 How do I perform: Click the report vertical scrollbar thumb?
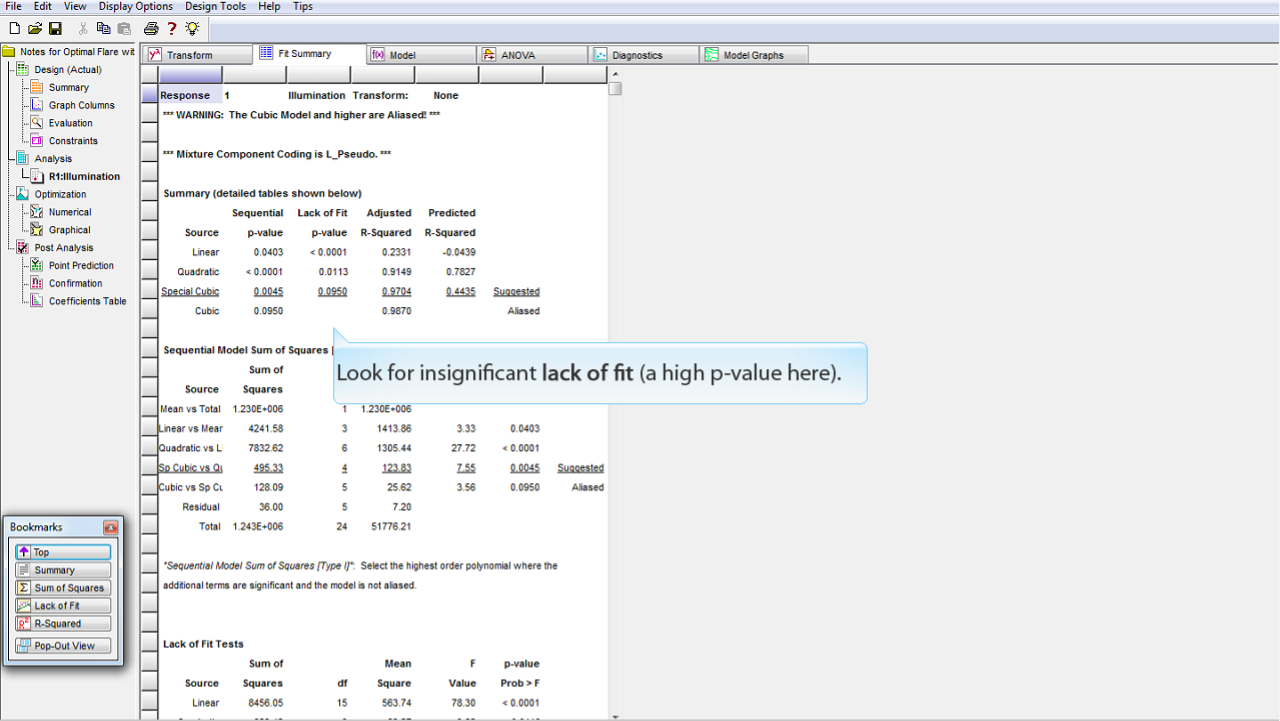coord(615,88)
